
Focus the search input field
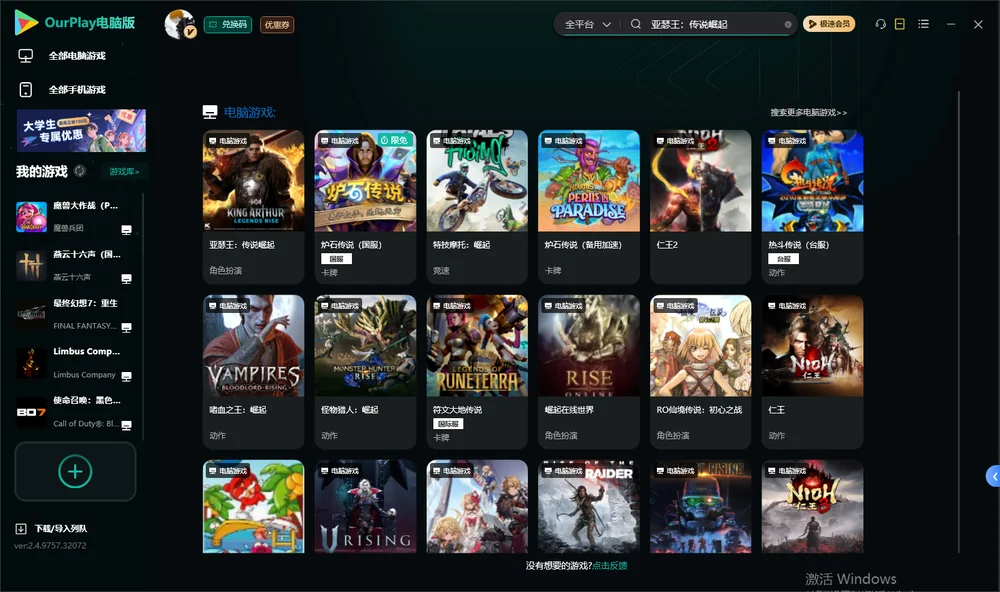click(x=716, y=24)
